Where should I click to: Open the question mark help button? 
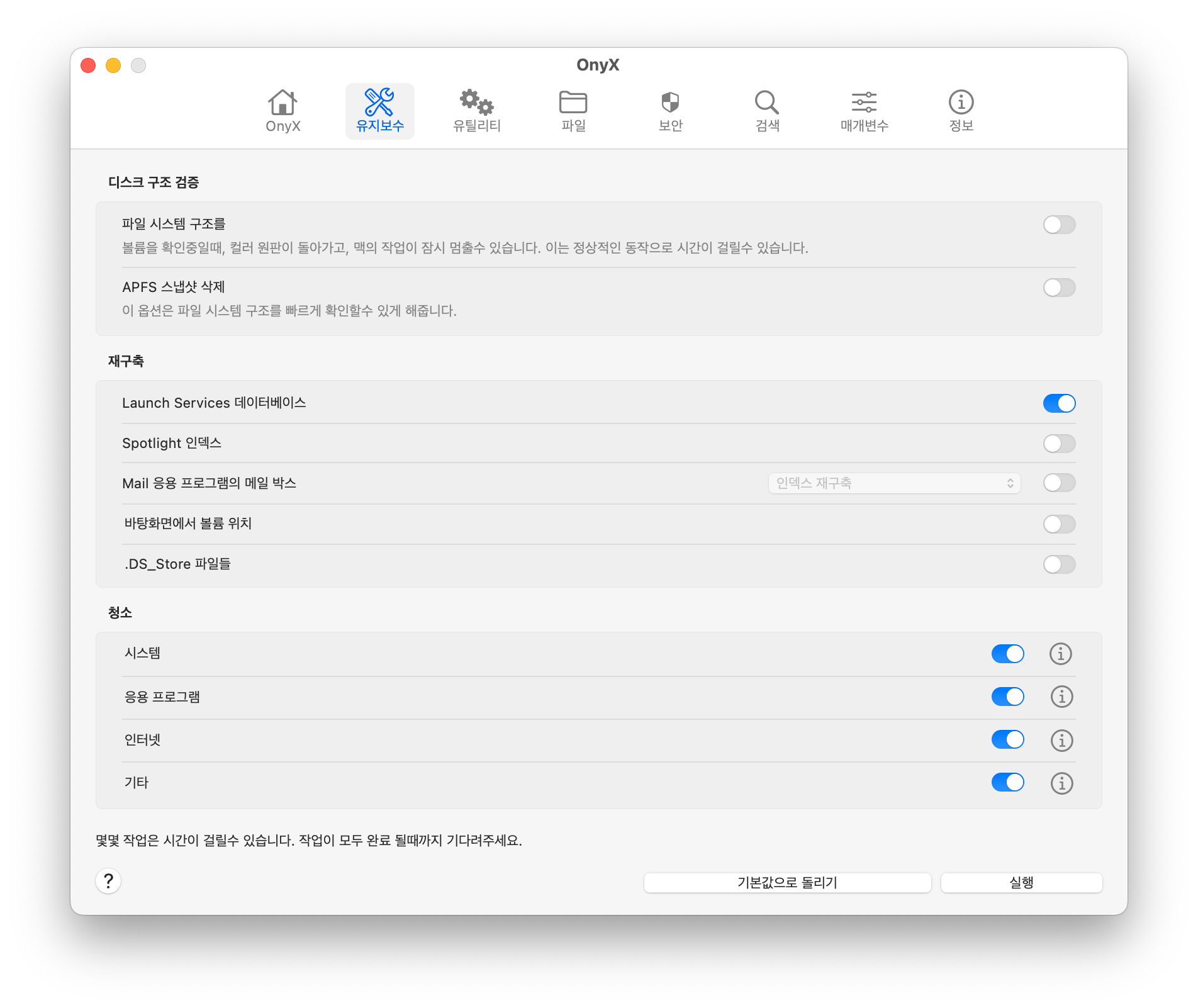click(108, 881)
